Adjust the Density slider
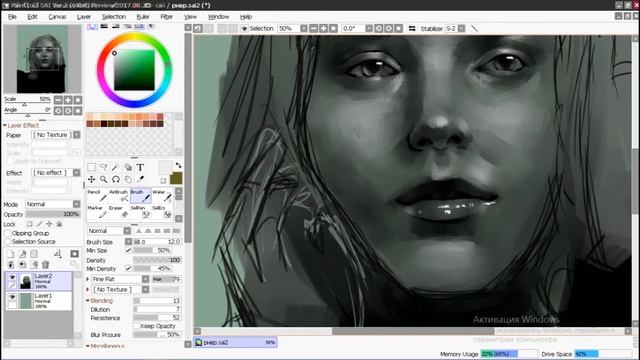Screen dimensions: 640x360 (x=157, y=260)
